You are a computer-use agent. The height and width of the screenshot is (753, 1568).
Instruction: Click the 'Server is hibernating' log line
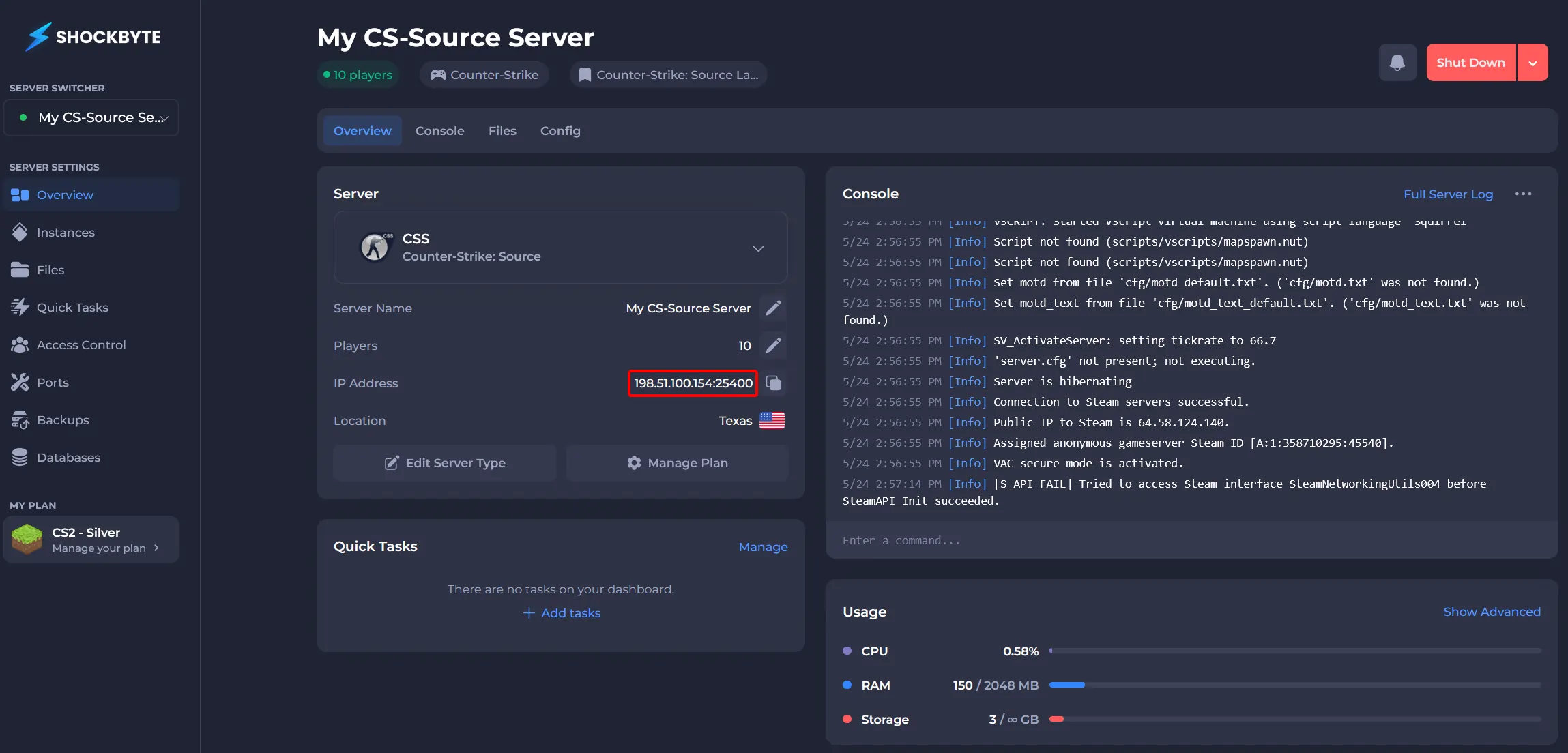click(1062, 382)
